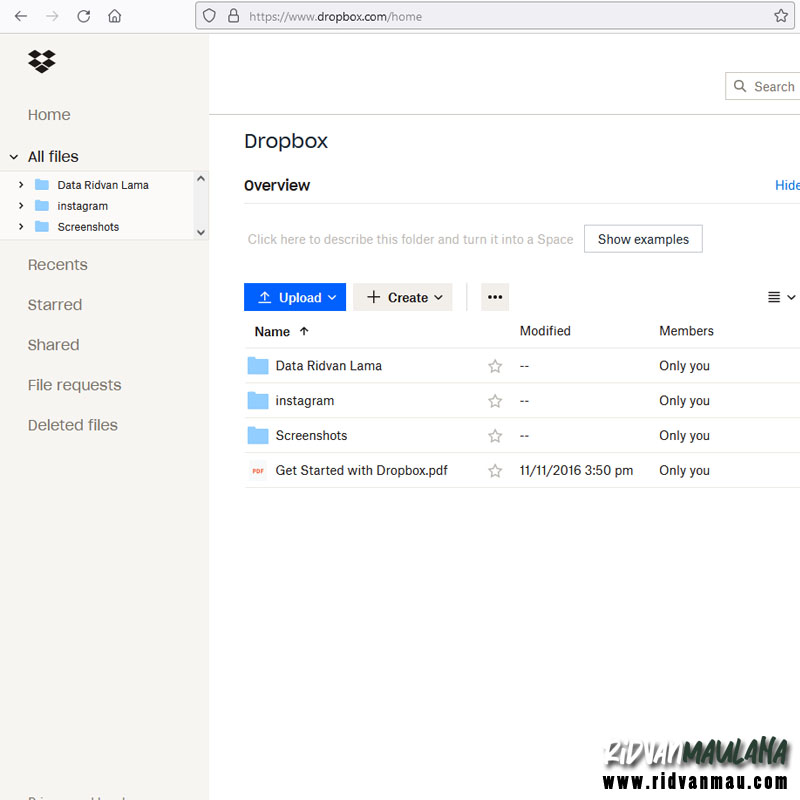800x800 pixels.
Task: Star Get Started with Dropbox.pdf
Action: (495, 470)
